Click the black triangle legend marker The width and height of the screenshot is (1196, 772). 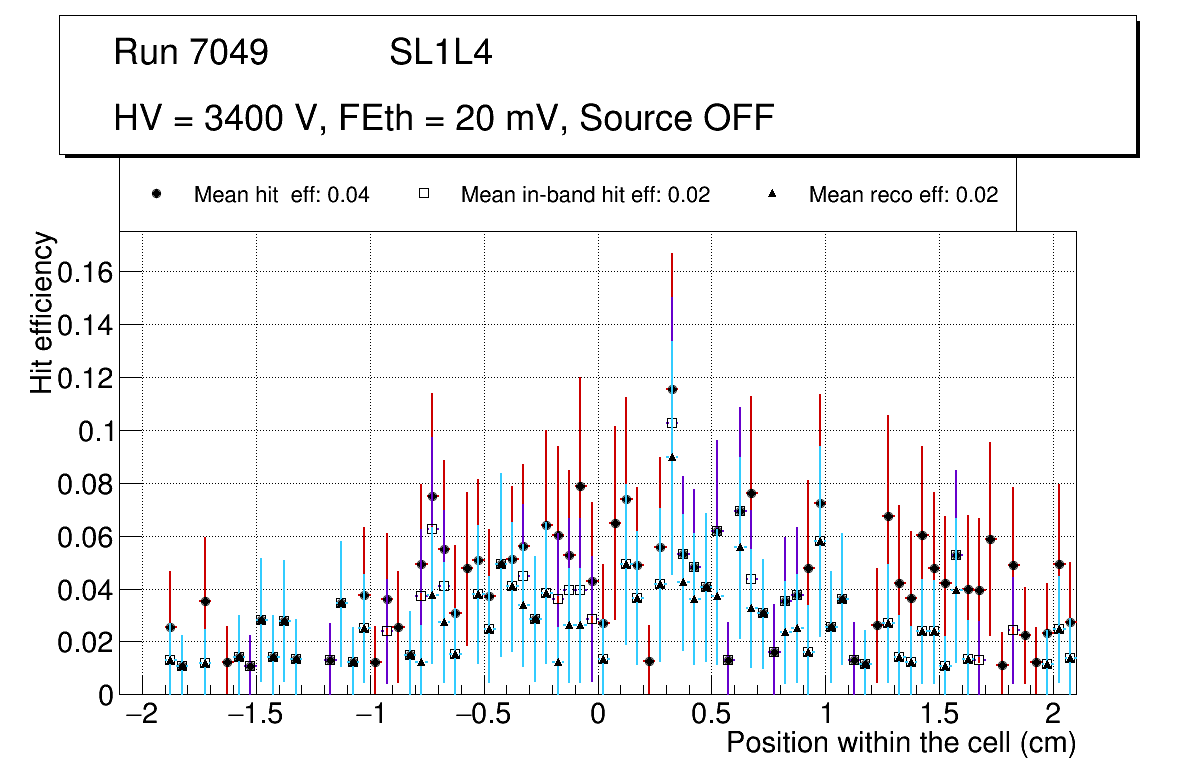tap(772, 195)
